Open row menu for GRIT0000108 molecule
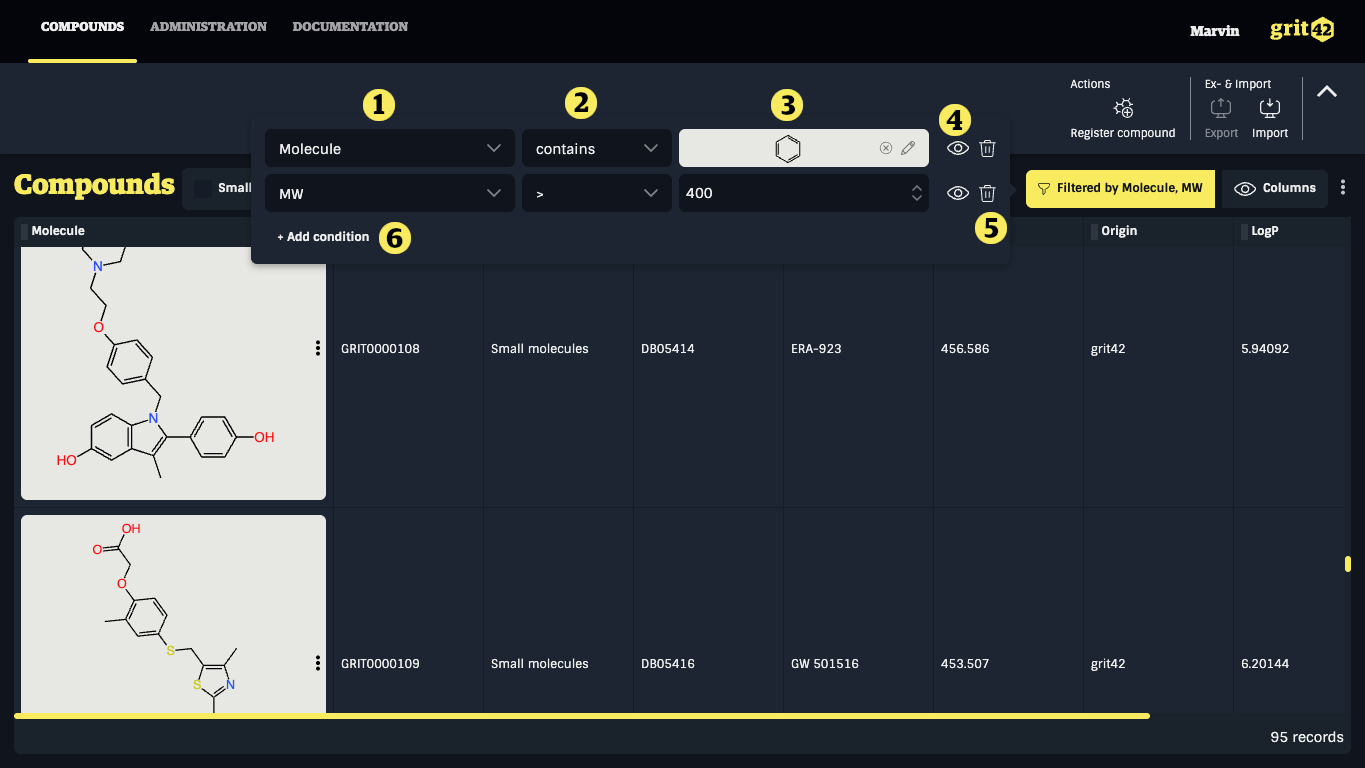1365x768 pixels. coord(318,348)
